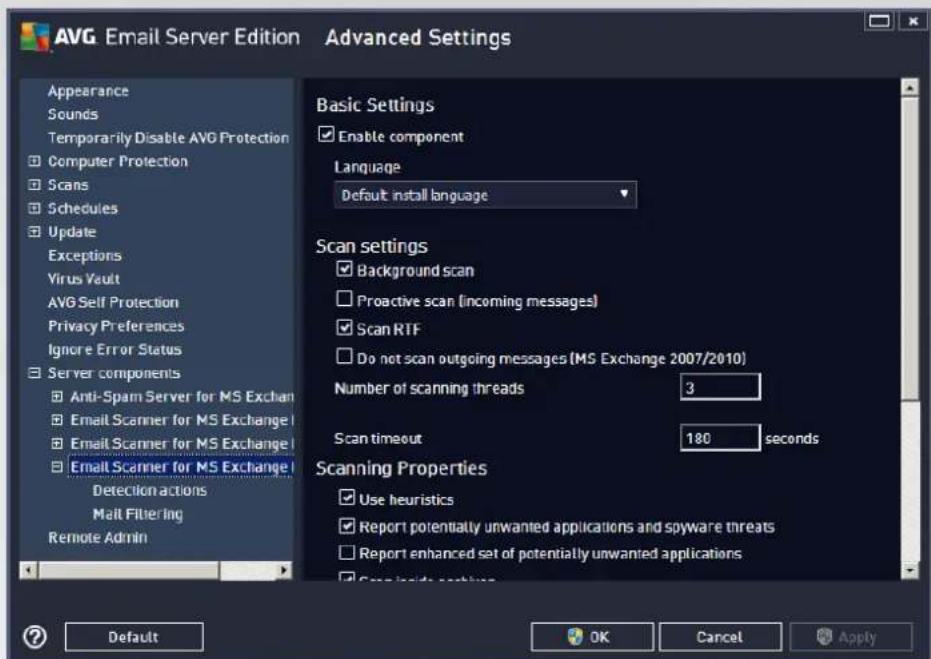This screenshot has height=659, width=931.
Task: Click the vertical scrollbar up arrow
Action: (x=910, y=87)
